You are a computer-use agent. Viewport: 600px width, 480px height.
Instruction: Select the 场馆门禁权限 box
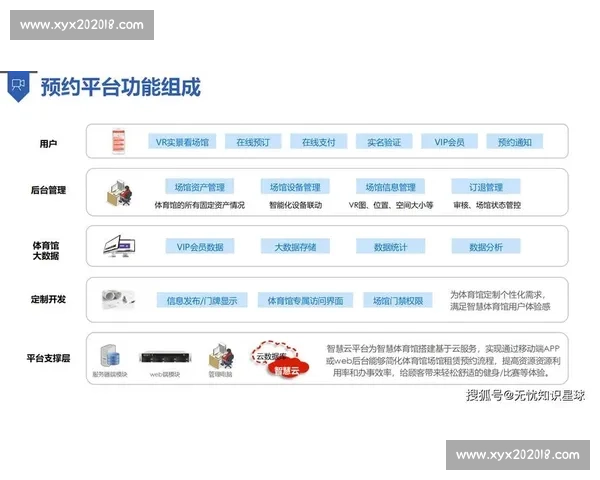pyautogui.click(x=398, y=300)
